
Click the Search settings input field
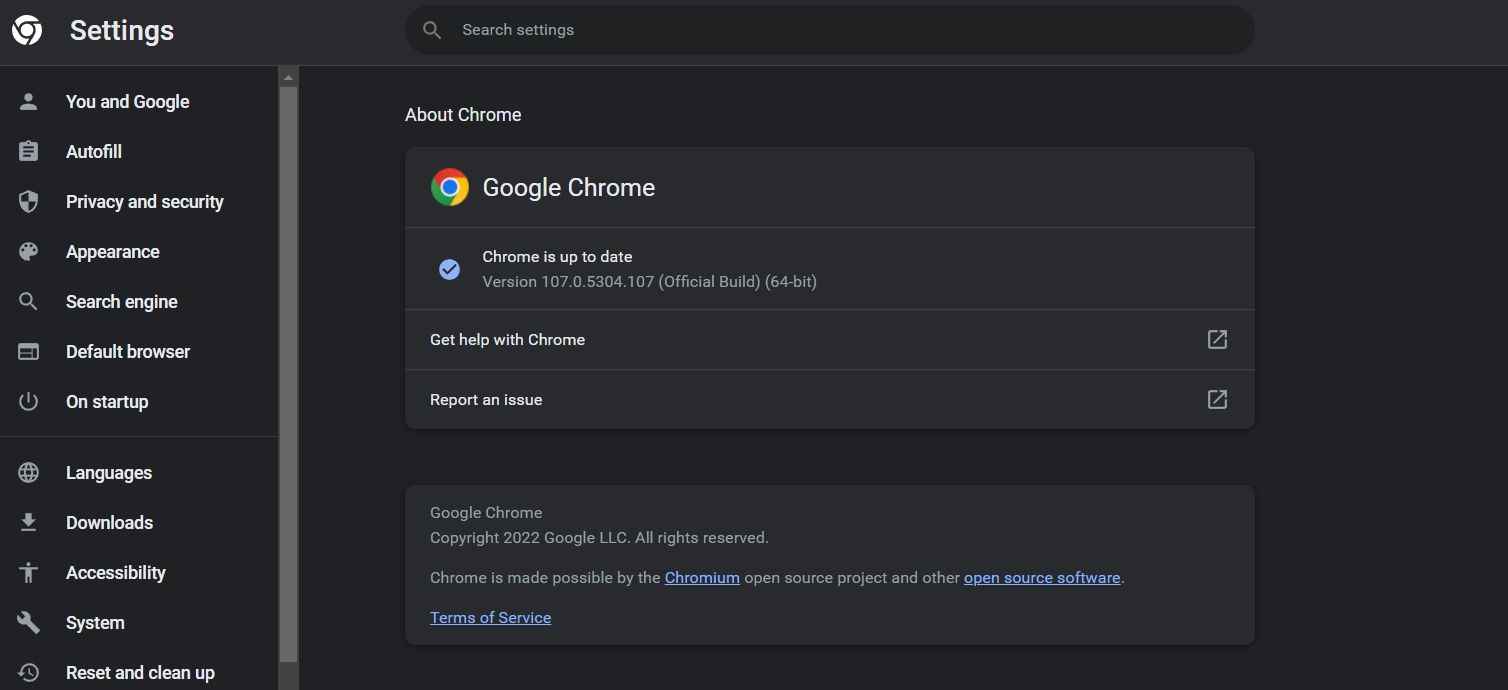pos(828,29)
